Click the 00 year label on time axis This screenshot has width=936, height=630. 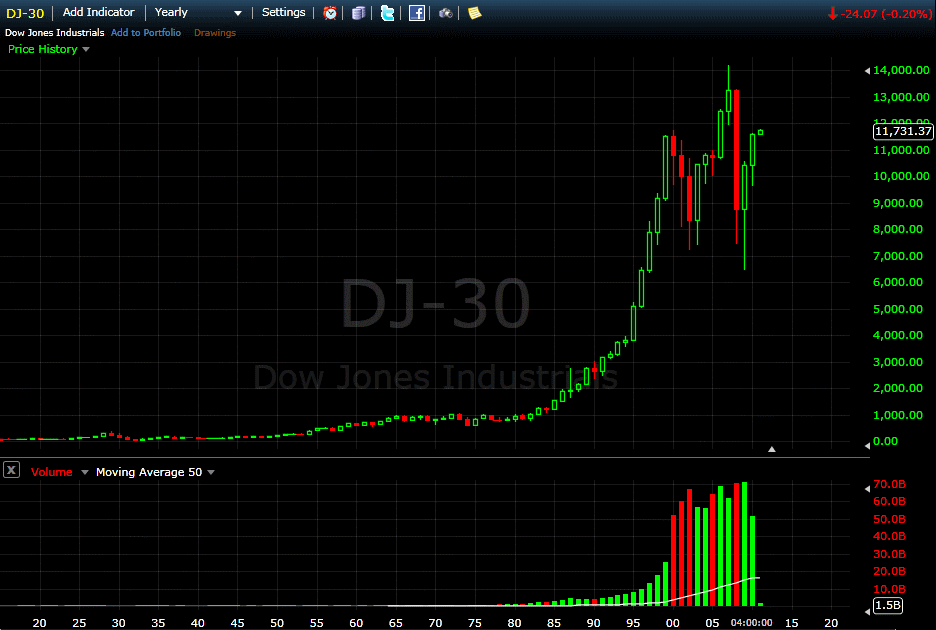click(673, 623)
